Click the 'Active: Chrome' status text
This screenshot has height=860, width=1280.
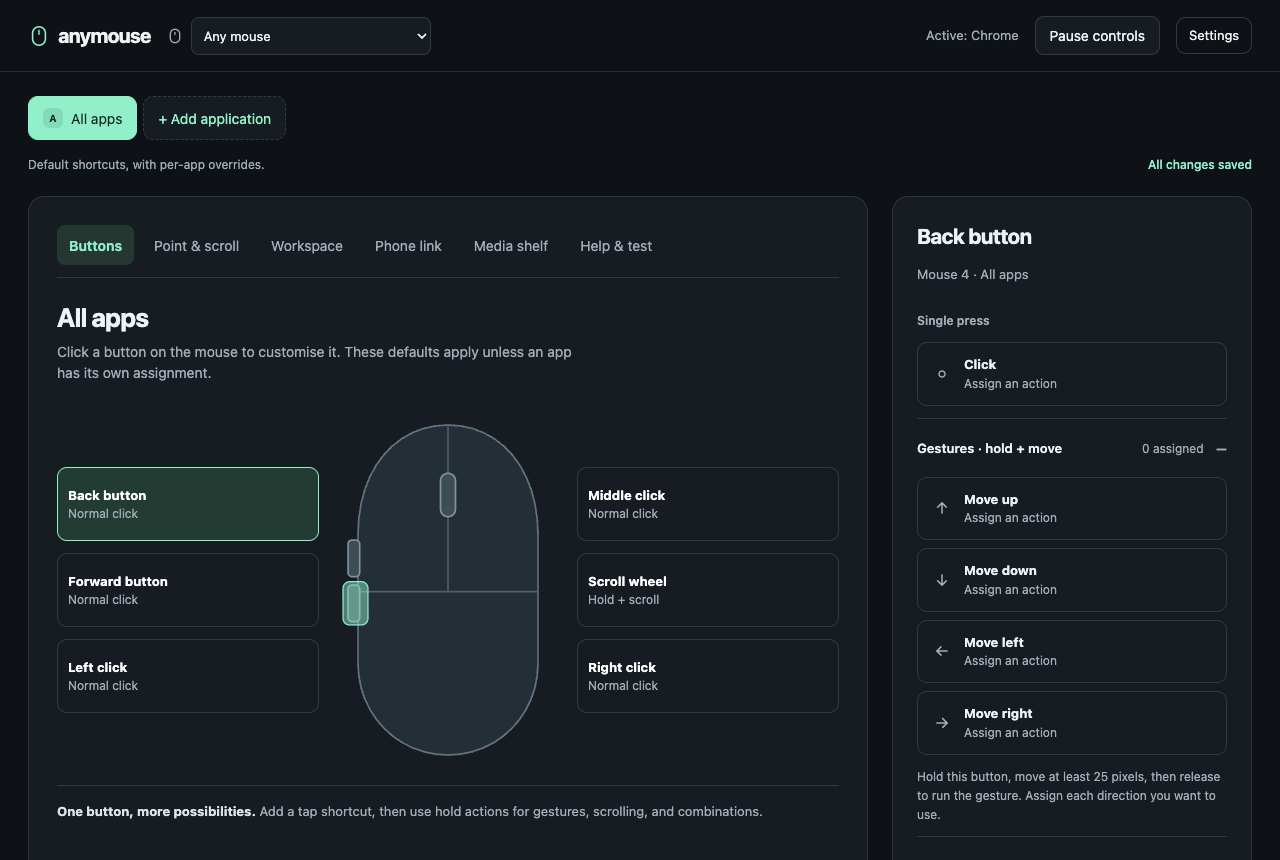(972, 35)
